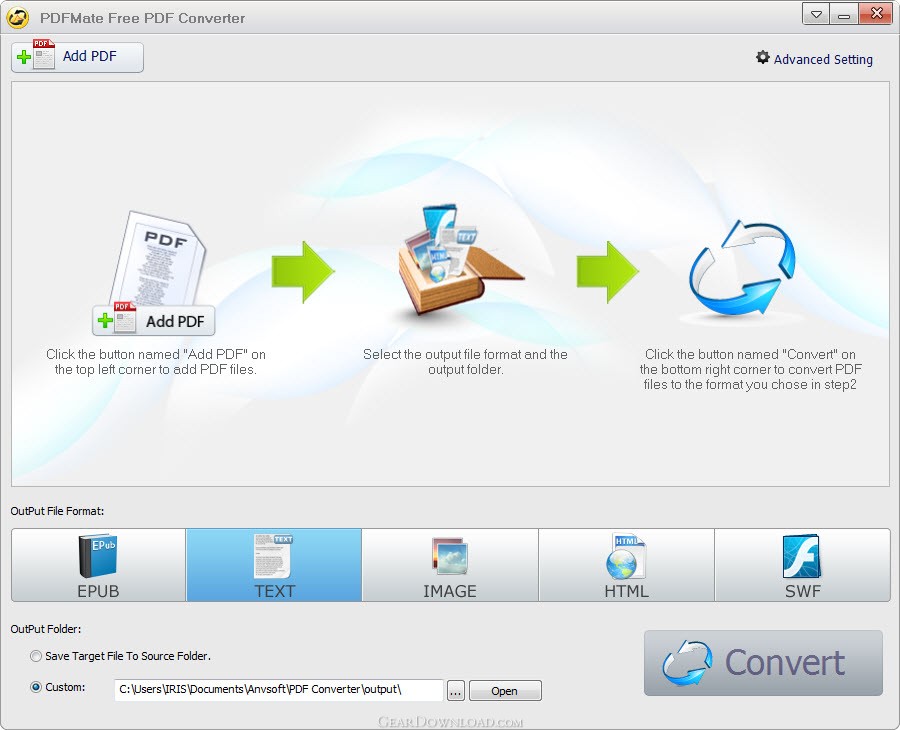The width and height of the screenshot is (900, 730).
Task: Click the Add PDF button in the toolbar
Action: click(x=76, y=57)
